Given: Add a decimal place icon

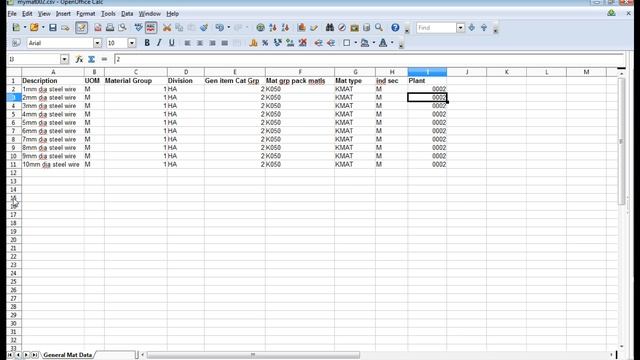Looking at the screenshot, I should 290,43.
